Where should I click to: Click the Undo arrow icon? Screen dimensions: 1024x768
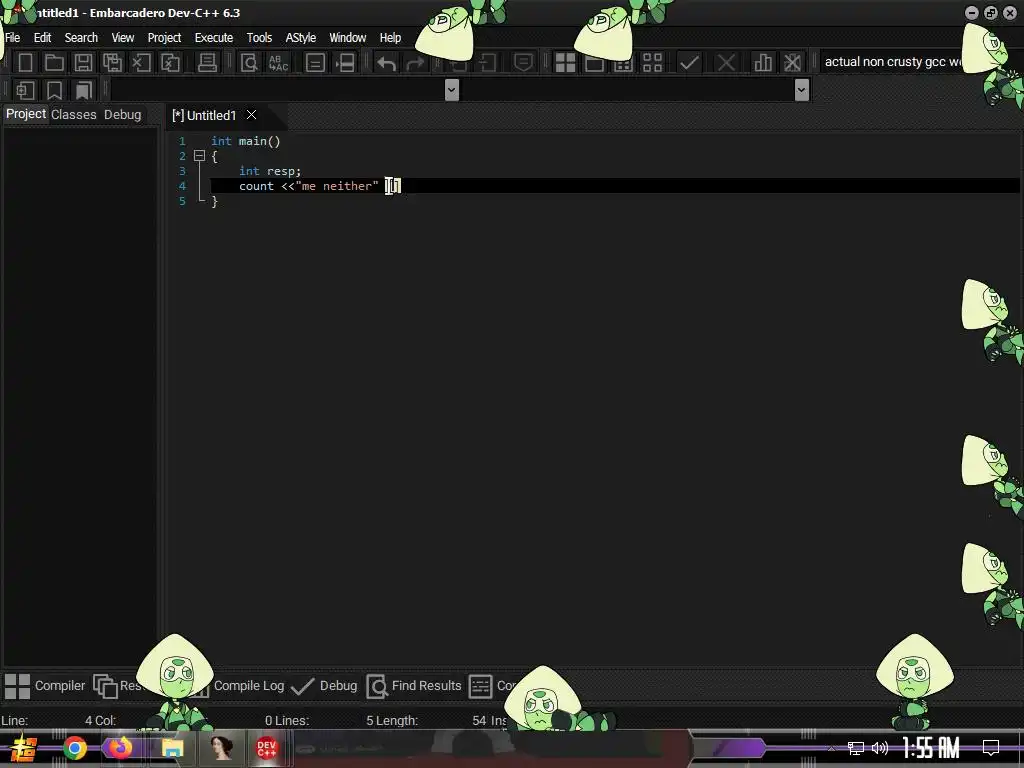[x=386, y=63]
